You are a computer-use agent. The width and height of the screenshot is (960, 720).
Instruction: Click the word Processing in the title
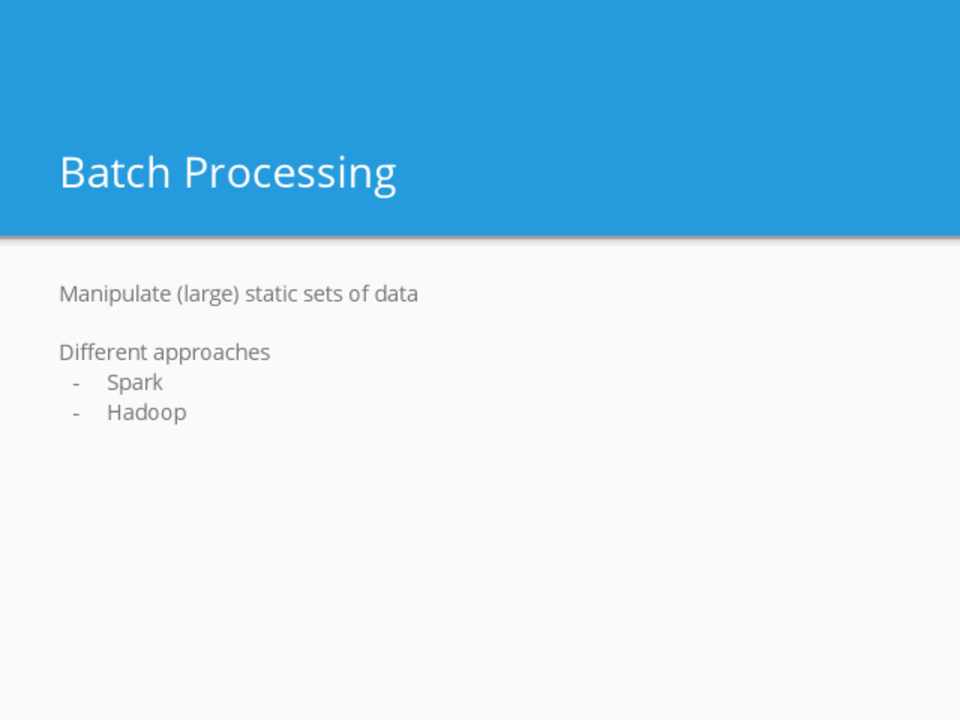(x=290, y=173)
